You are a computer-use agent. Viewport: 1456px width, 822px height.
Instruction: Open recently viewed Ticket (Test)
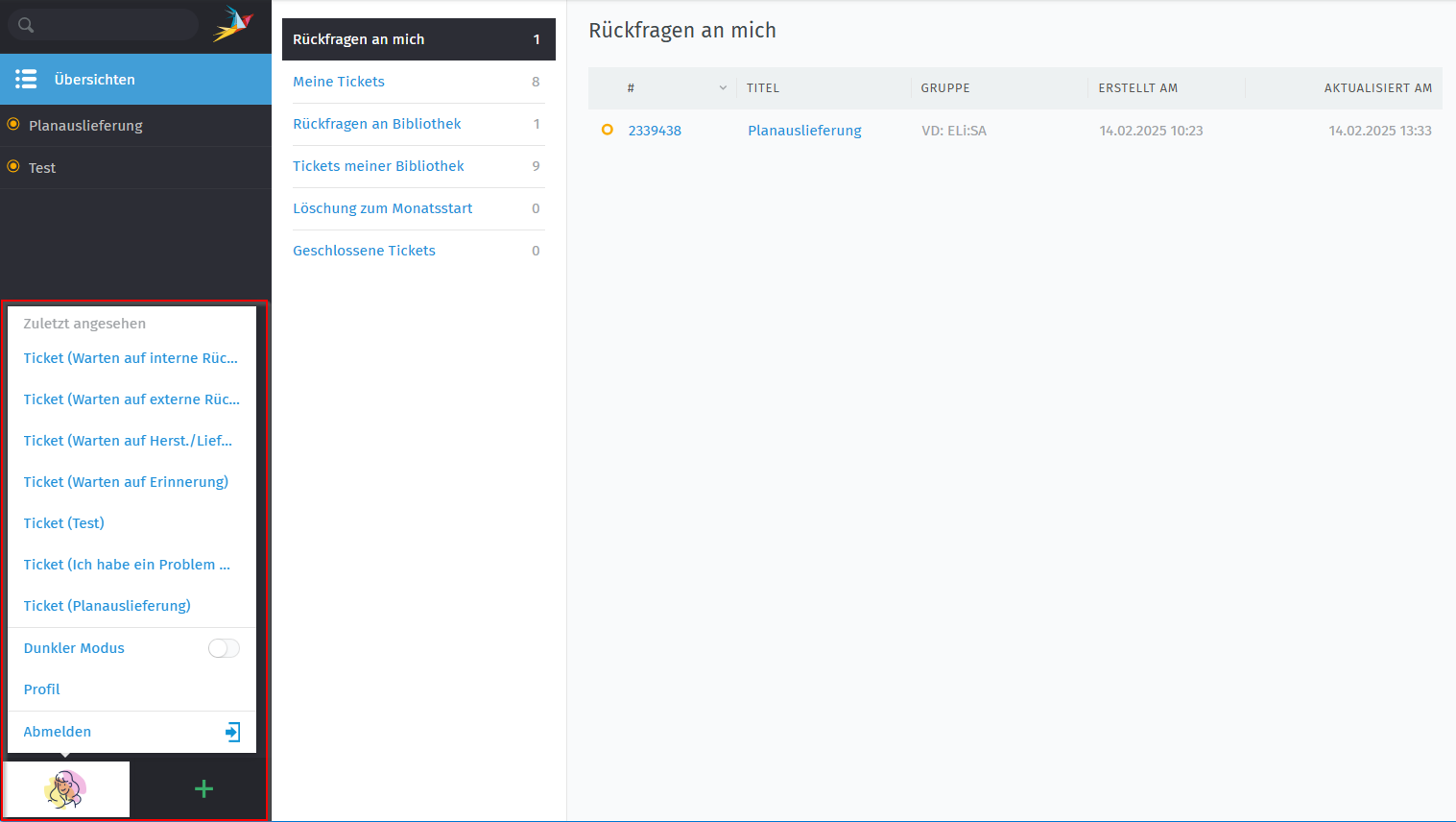pyautogui.click(x=64, y=523)
